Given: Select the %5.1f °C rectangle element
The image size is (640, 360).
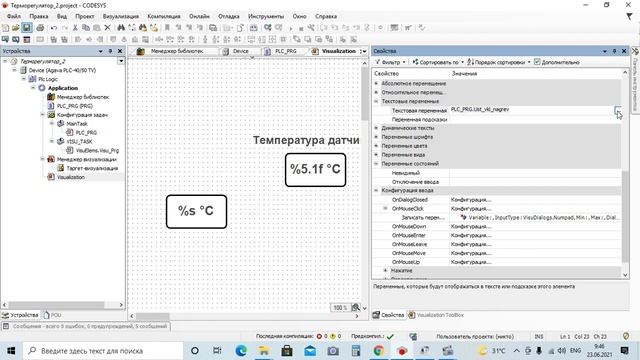Looking at the screenshot, I should (x=316, y=170).
